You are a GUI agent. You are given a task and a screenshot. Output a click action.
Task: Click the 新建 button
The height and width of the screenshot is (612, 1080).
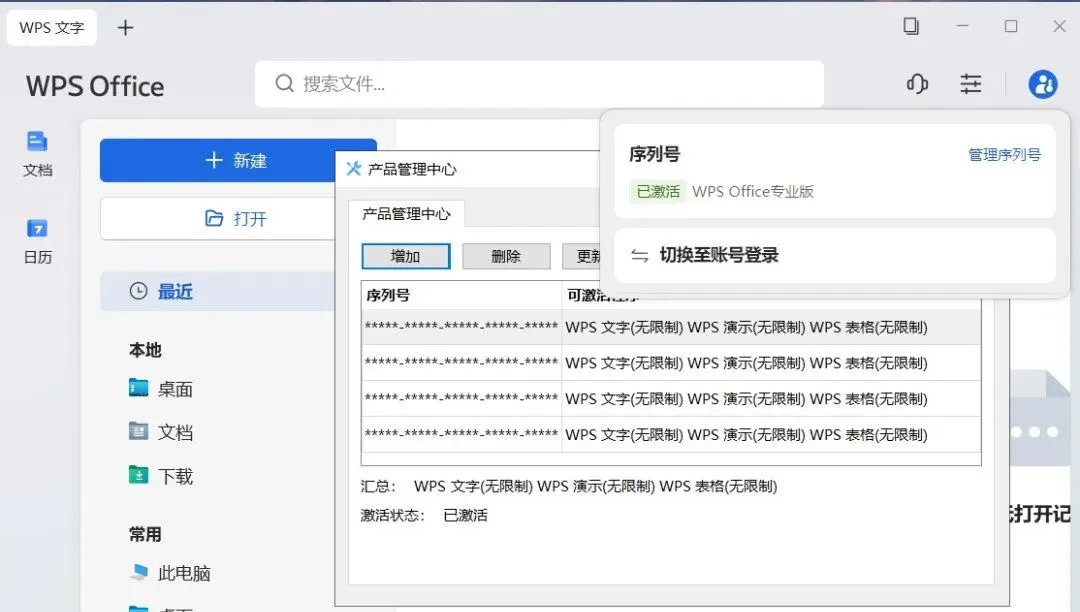(x=238, y=160)
